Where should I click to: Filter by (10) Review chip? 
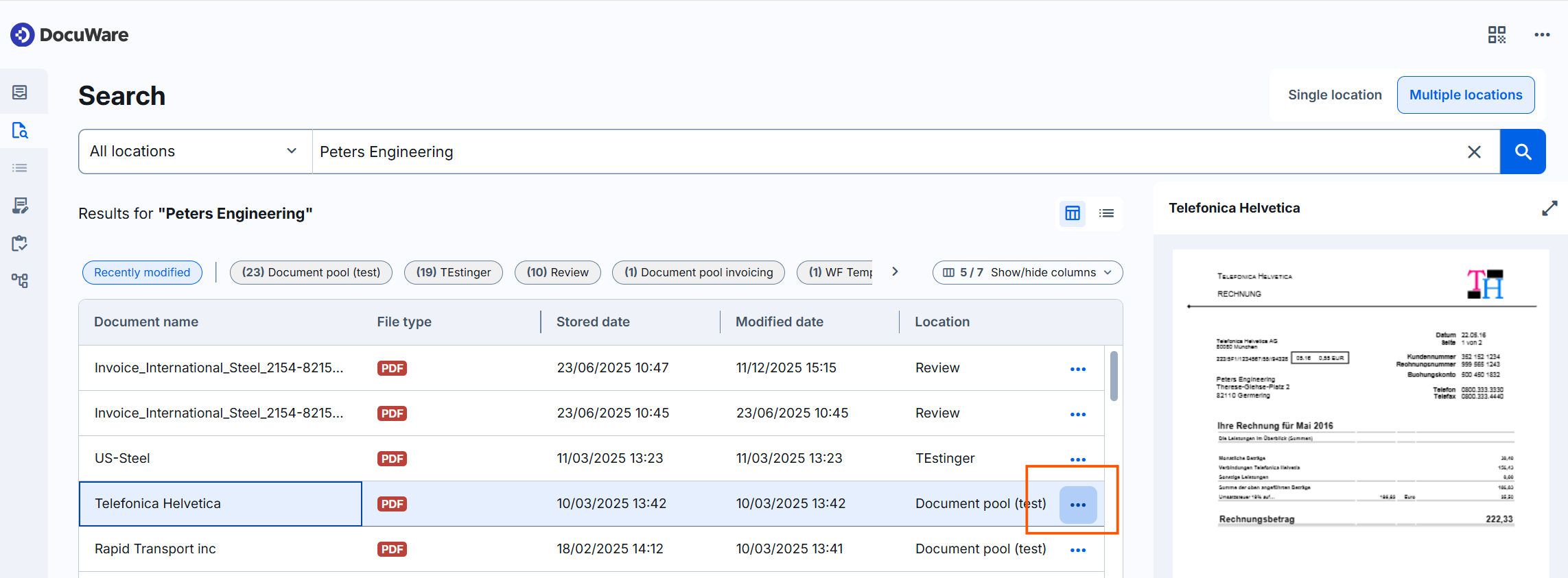point(558,272)
